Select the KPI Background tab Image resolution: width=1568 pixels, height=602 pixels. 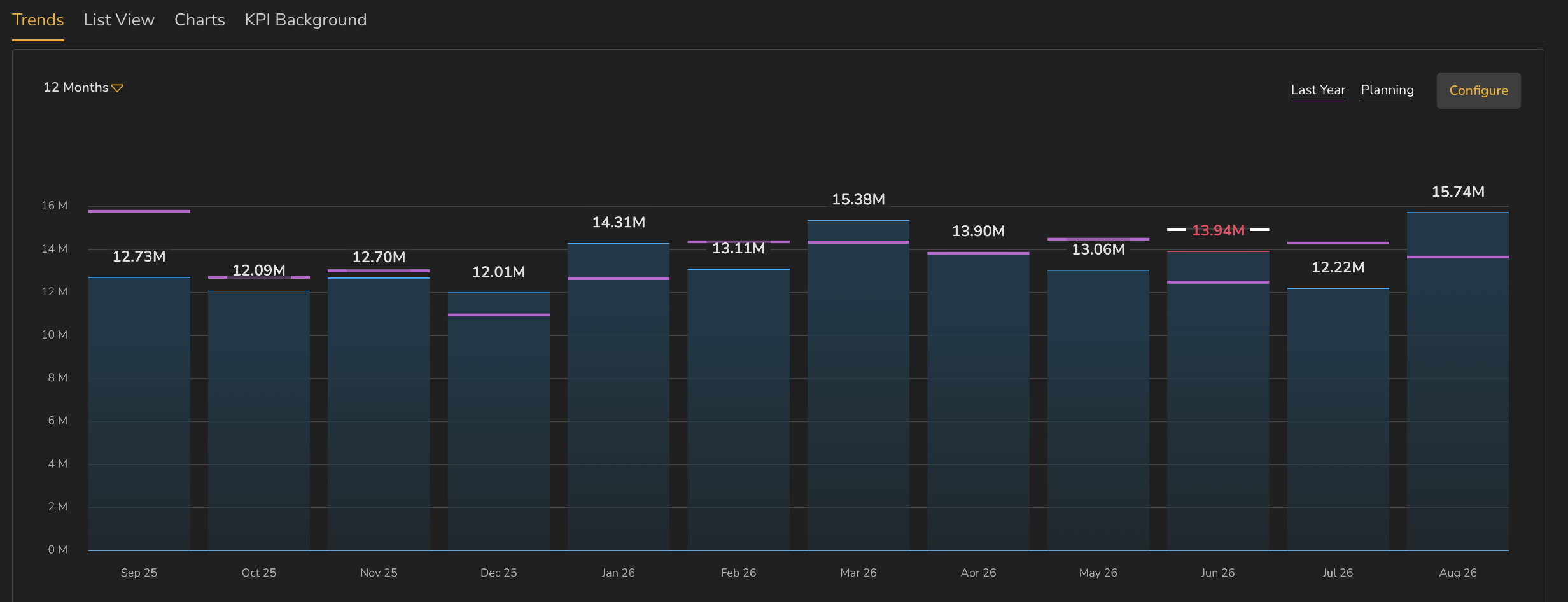305,20
